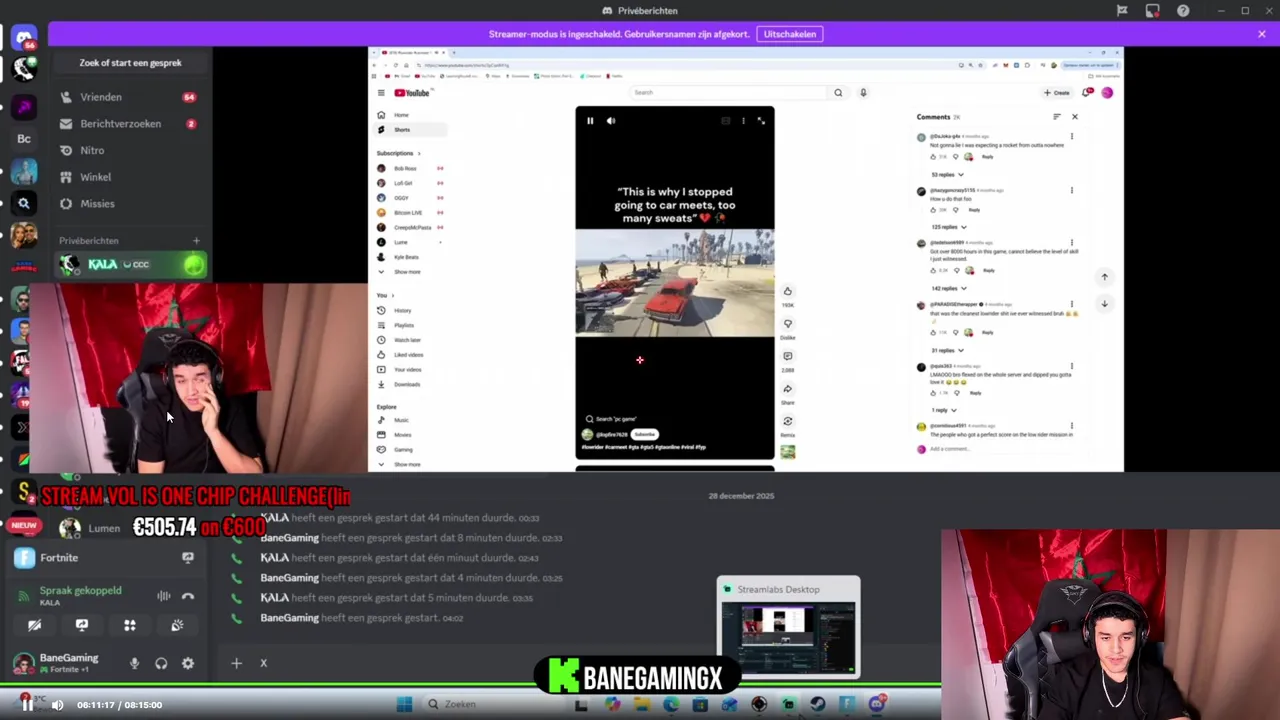
Task: Select the KALA direct message conversation
Action: point(130,265)
